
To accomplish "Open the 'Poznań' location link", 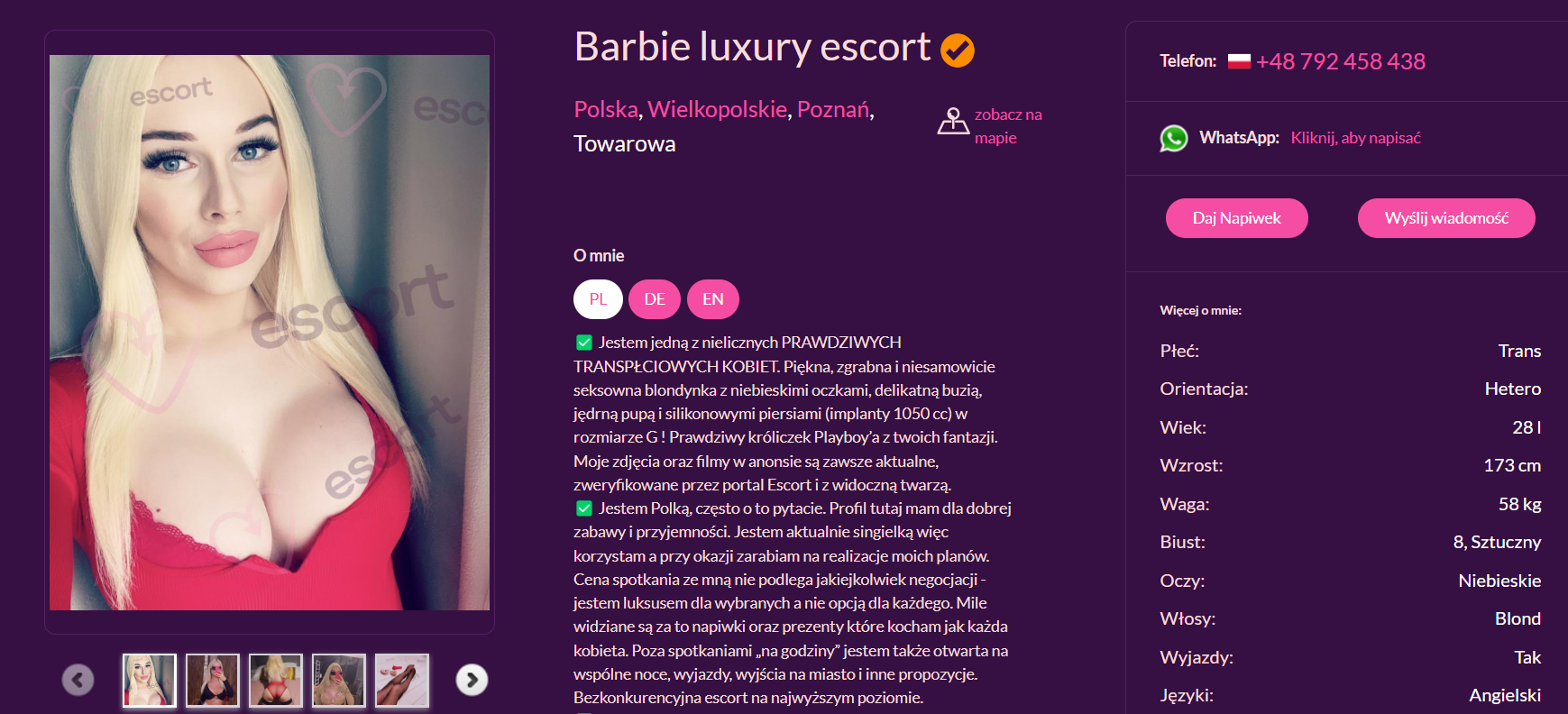I will click(833, 109).
